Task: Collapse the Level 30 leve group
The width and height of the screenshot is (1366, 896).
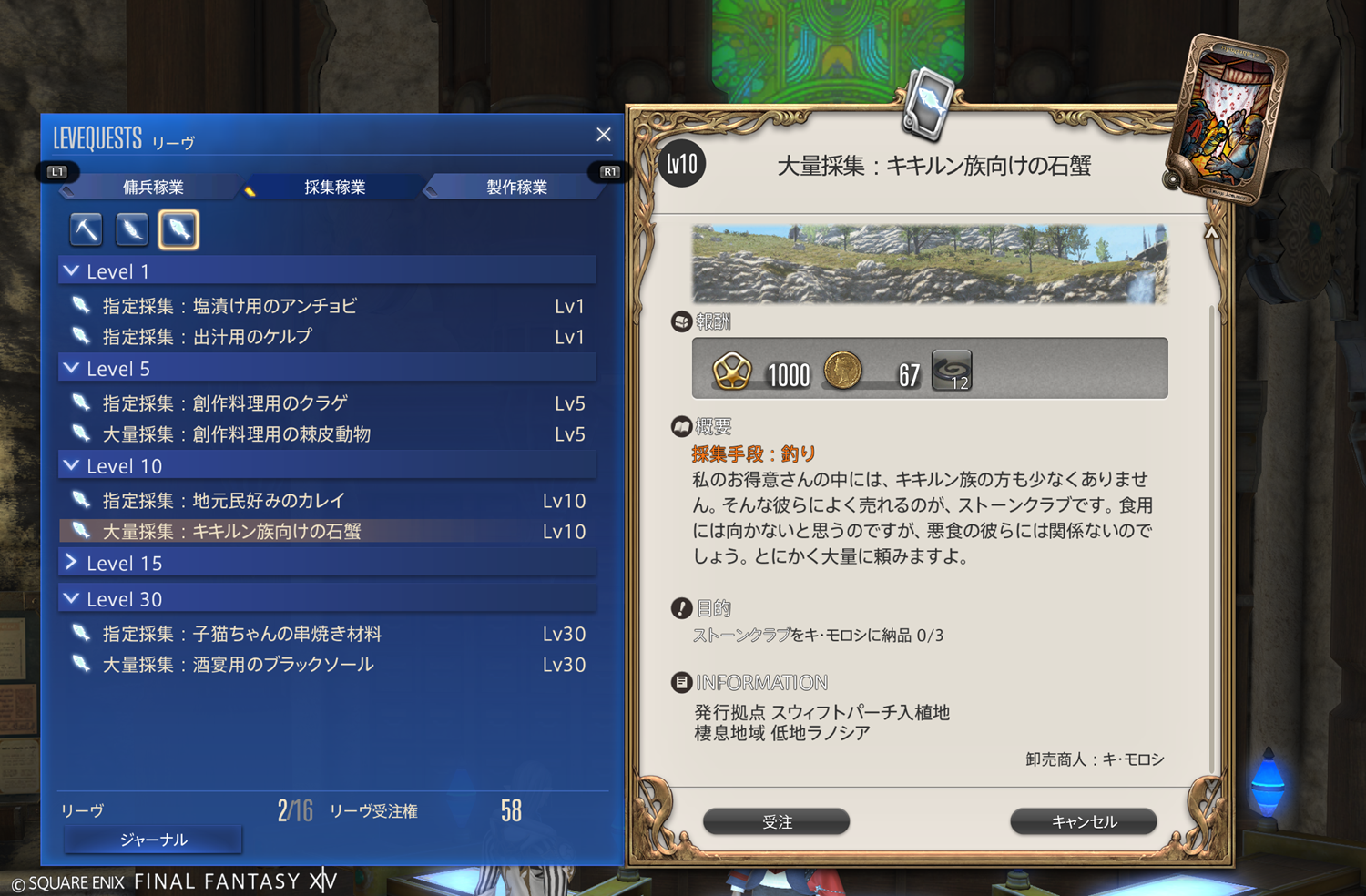Action: [328, 599]
